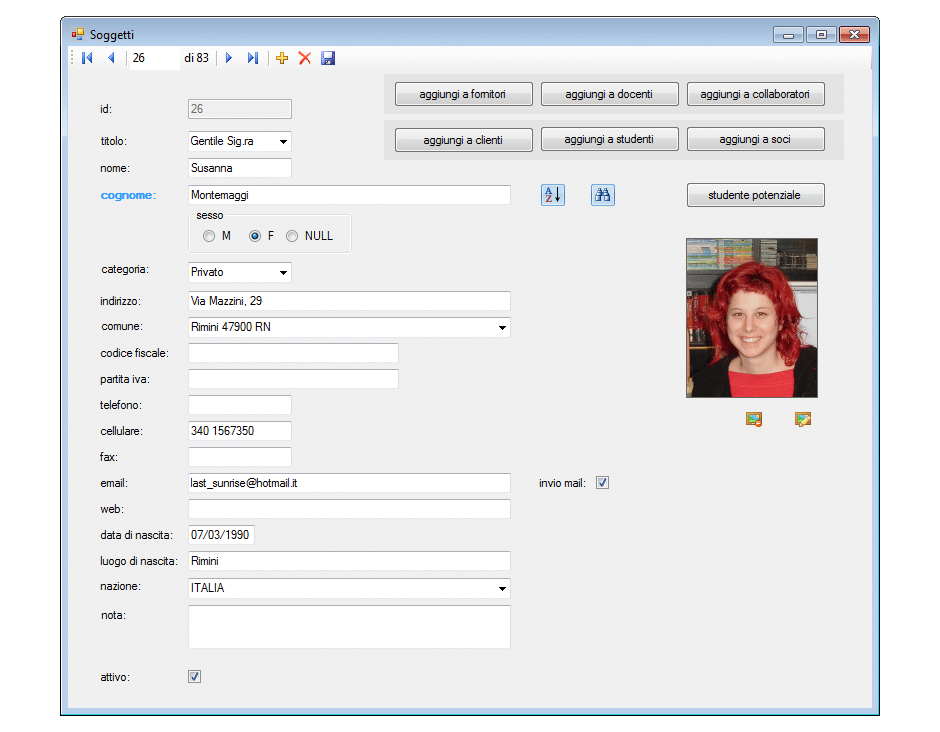Image resolution: width=940 pixels, height=732 pixels.
Task: Open search with binoculars icon
Action: [602, 195]
